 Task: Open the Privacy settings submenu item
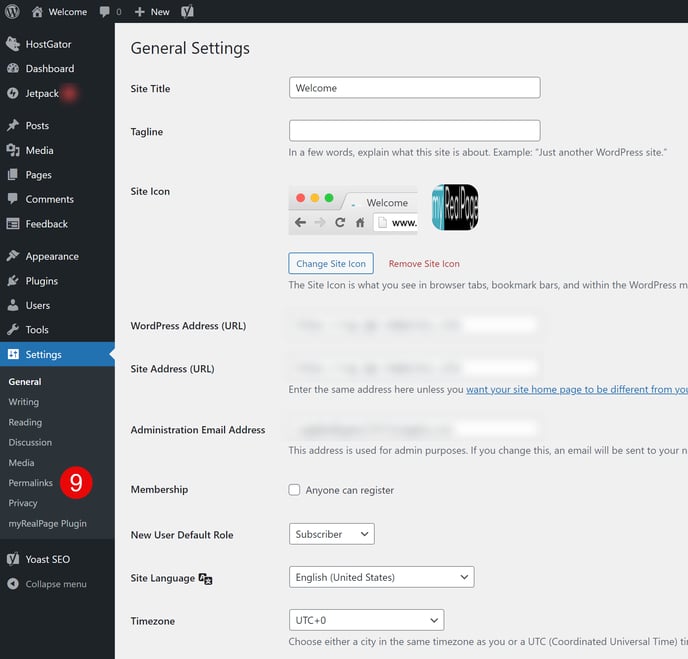[x=23, y=503]
